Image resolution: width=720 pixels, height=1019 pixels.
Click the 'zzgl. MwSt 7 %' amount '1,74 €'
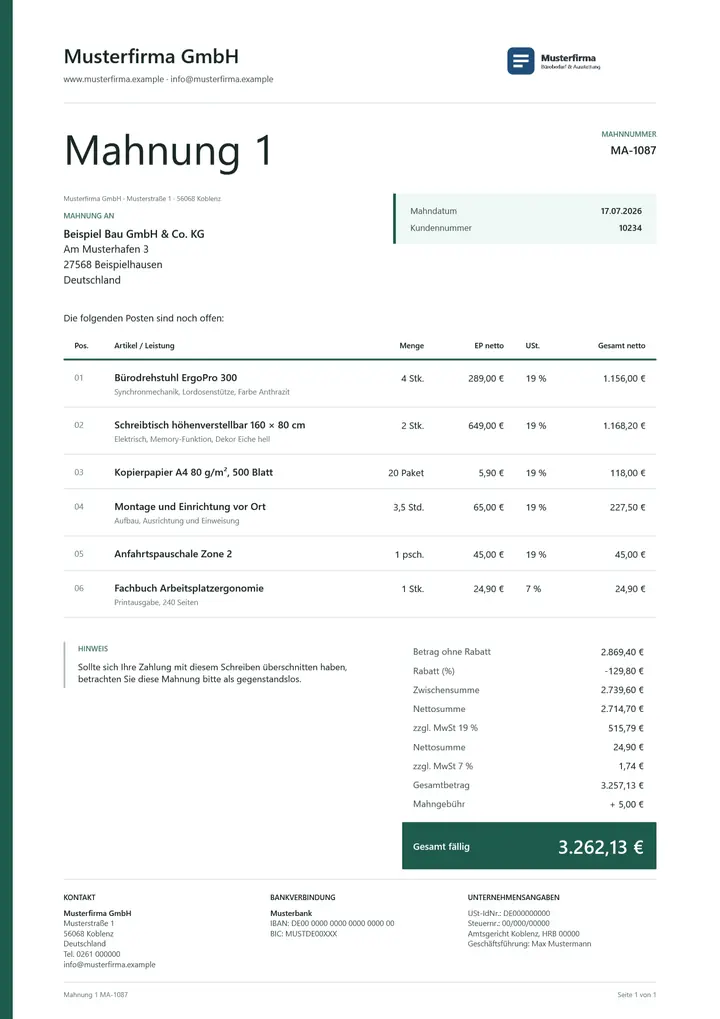point(631,766)
